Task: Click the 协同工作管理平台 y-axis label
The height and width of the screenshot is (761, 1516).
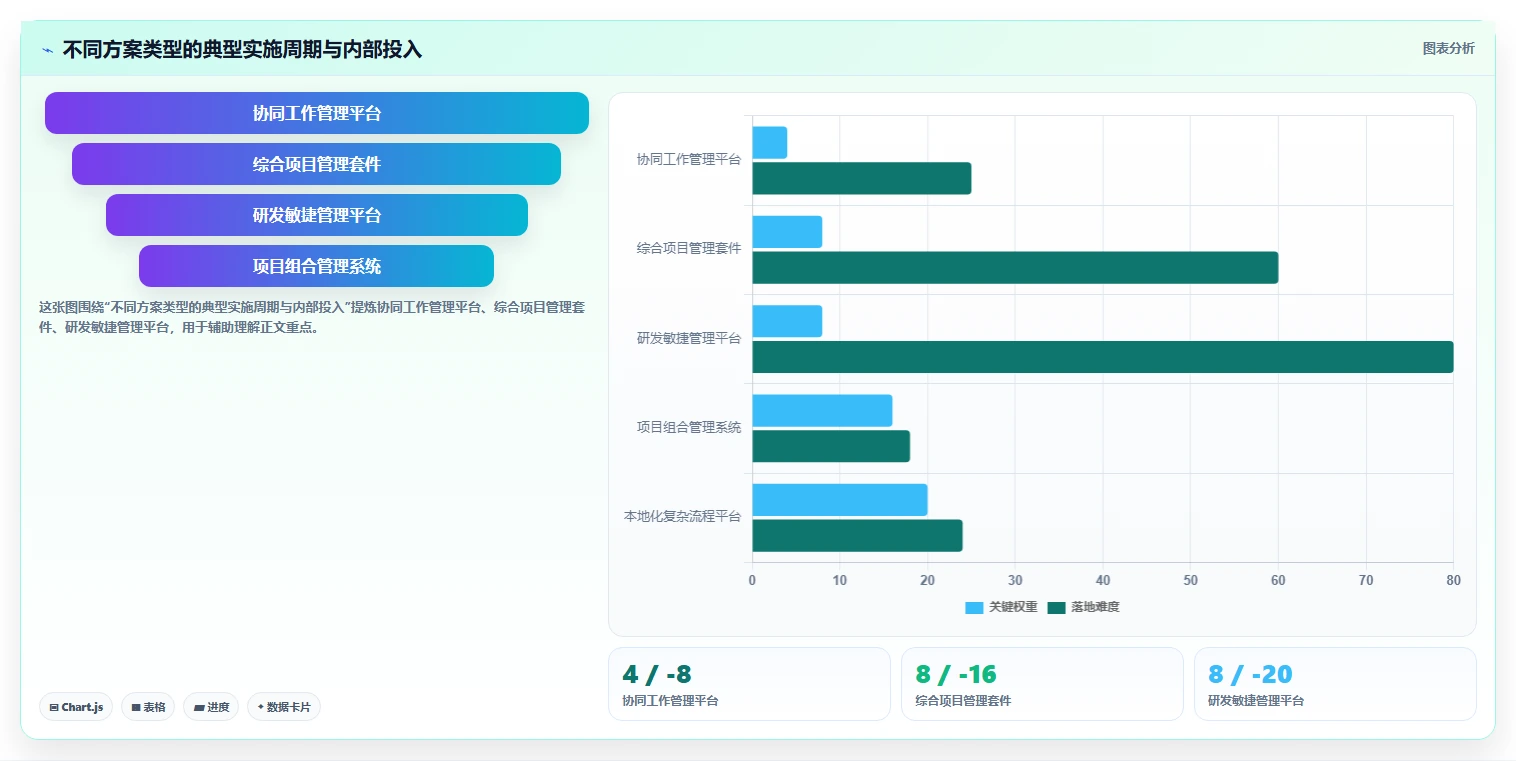Action: tap(689, 159)
